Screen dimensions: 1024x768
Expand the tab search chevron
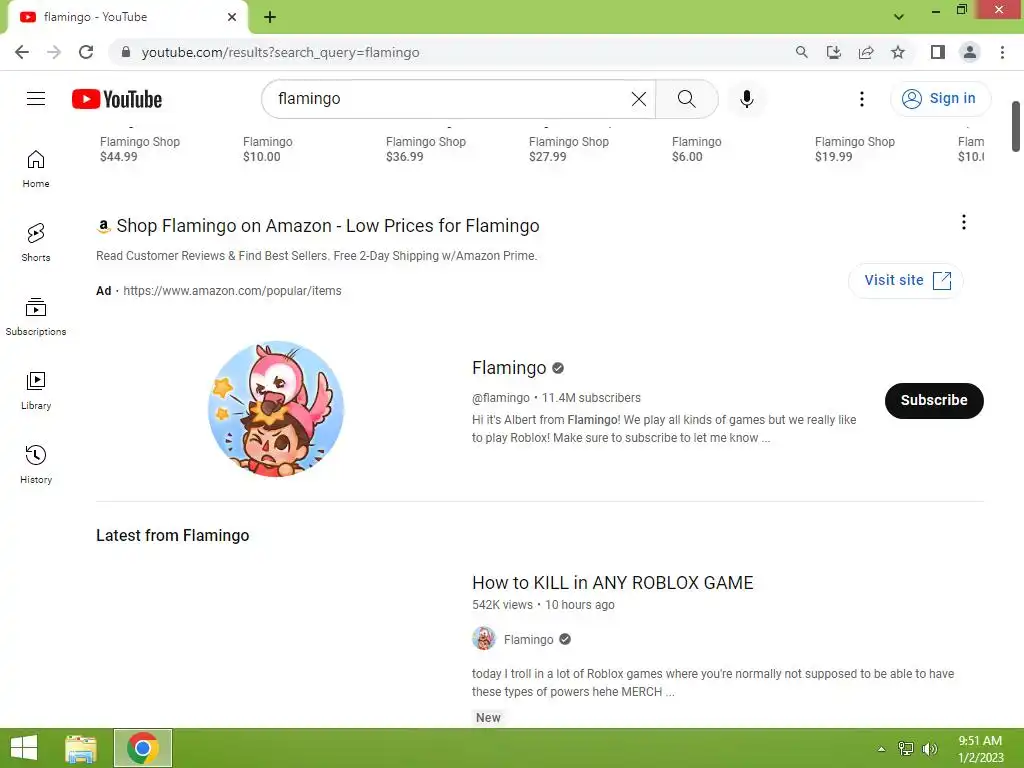tap(899, 17)
